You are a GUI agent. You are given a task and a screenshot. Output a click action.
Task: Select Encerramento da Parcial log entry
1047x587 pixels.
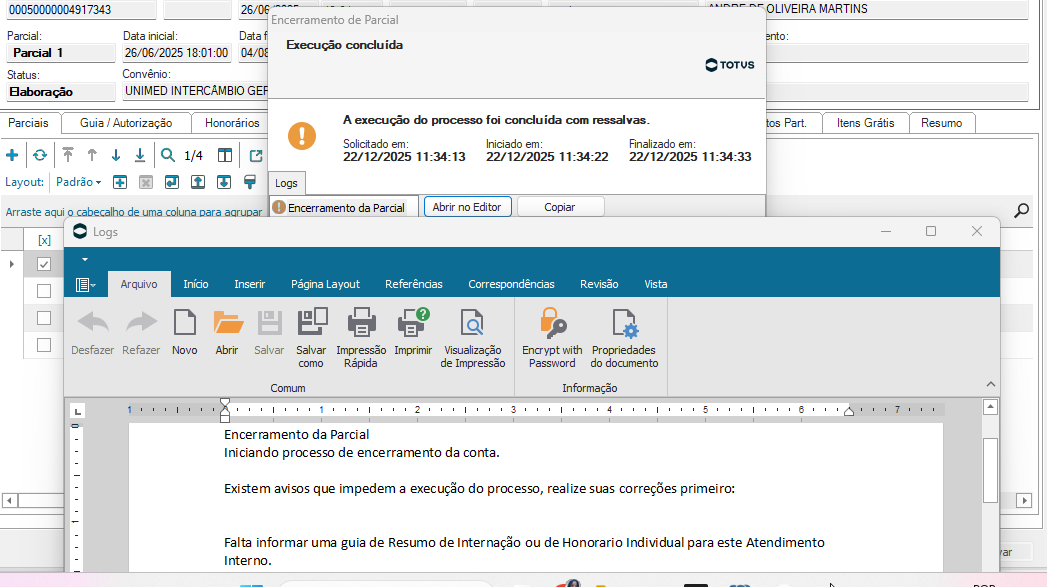pos(343,208)
